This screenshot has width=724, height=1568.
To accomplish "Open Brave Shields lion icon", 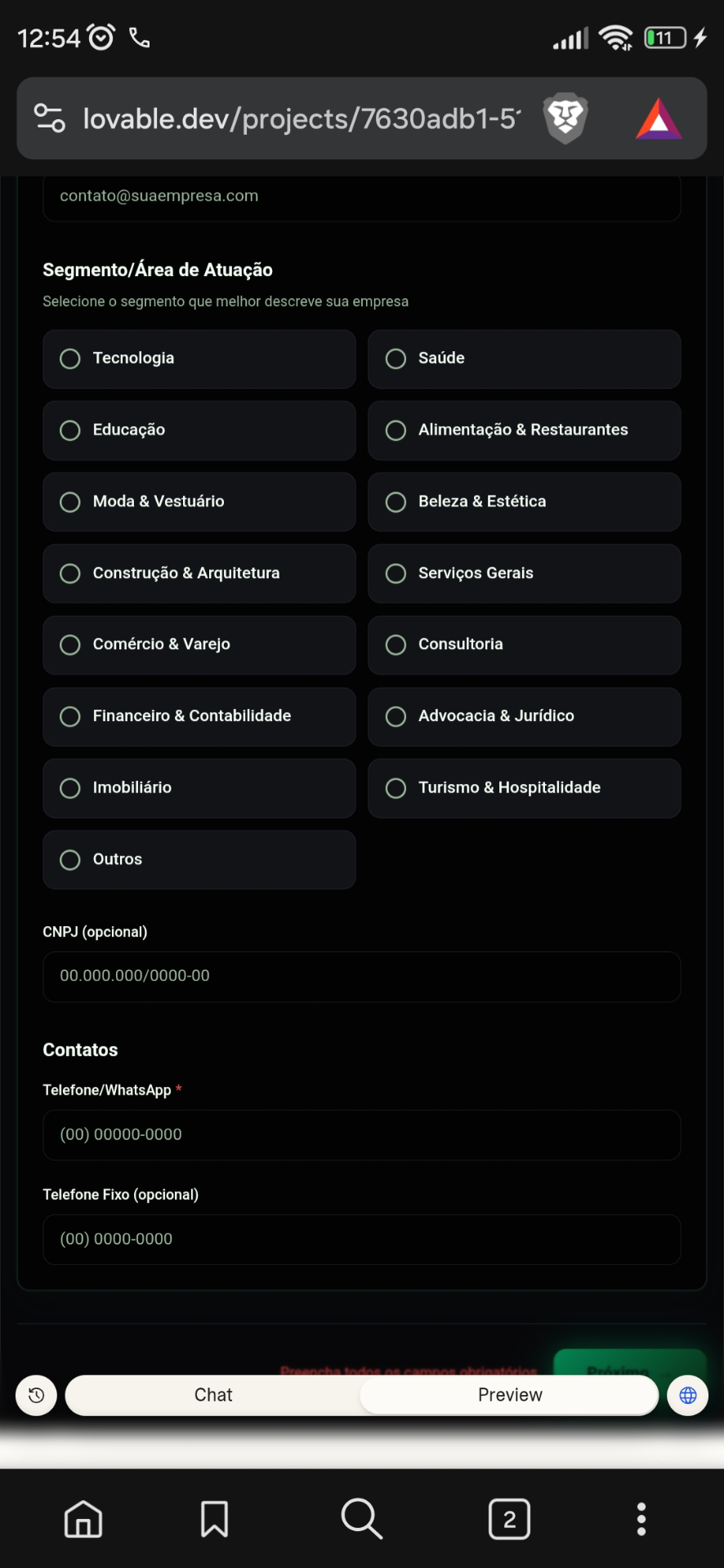I will [565, 118].
